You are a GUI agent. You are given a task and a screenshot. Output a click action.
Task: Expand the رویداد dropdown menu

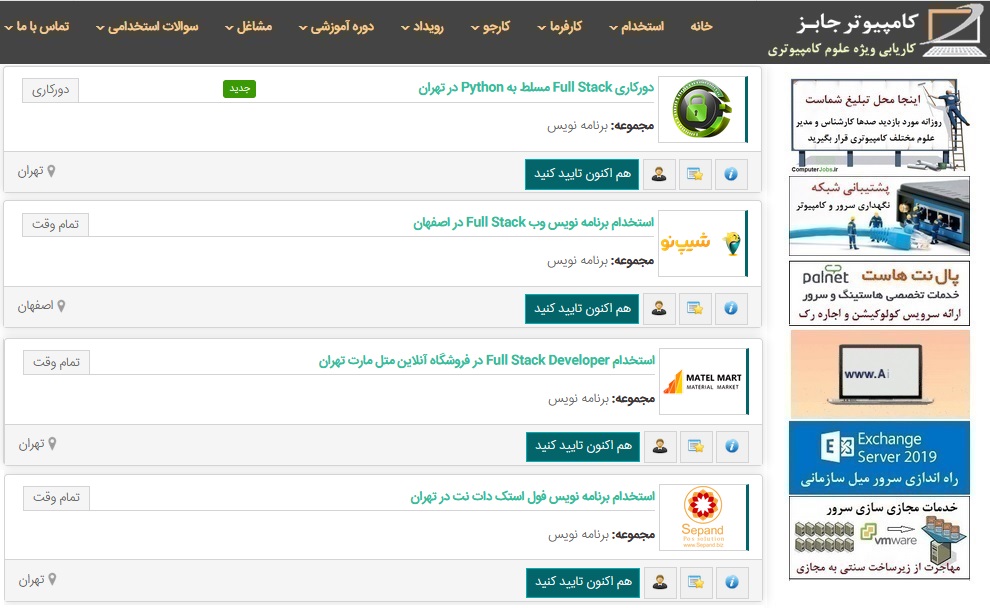tap(422, 27)
